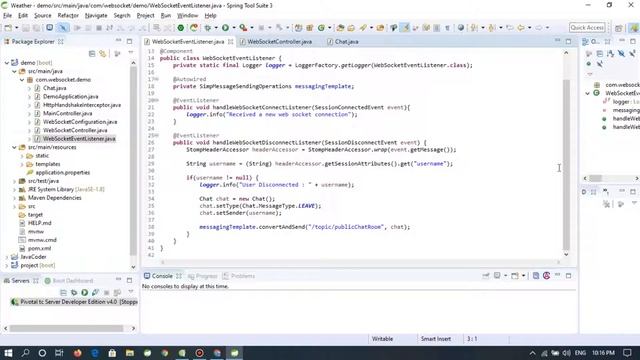
Task: Open dropdown arrow next to Debug button
Action: (216, 28)
